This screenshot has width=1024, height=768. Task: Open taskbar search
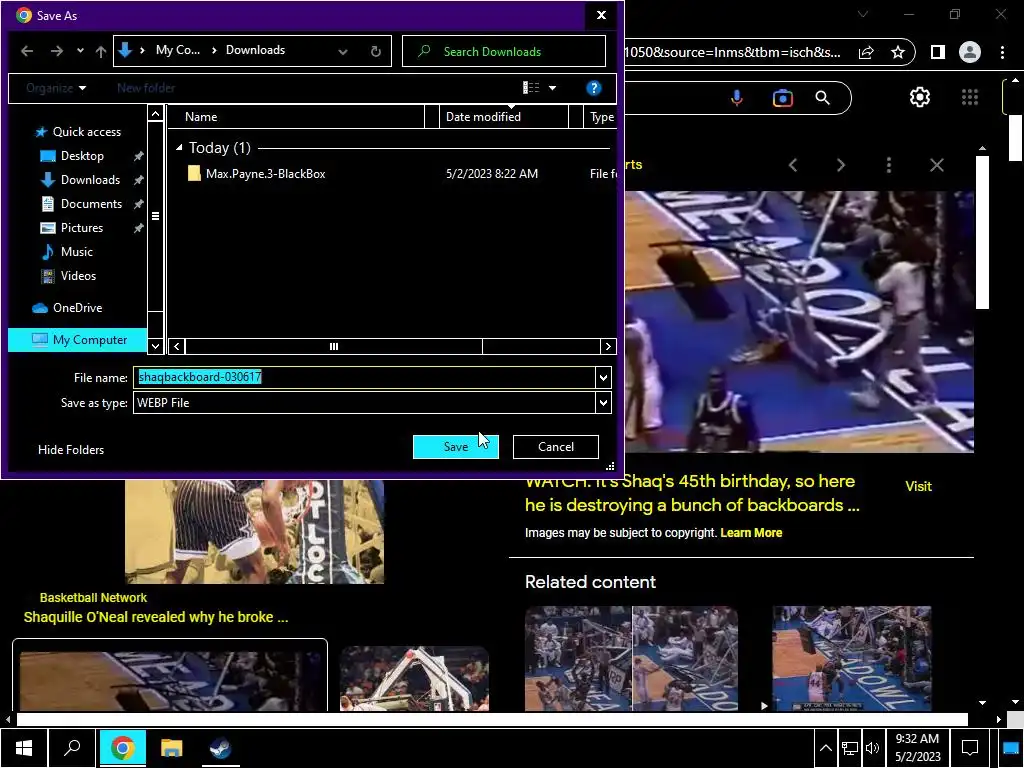72,748
